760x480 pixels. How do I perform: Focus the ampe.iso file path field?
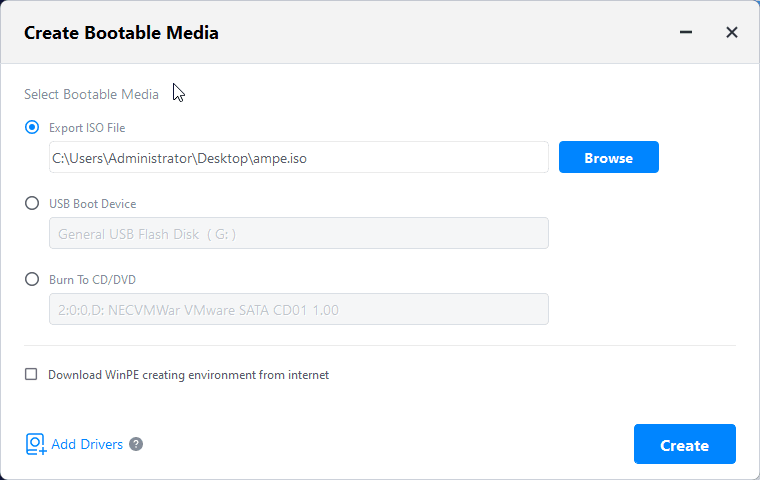[298, 157]
